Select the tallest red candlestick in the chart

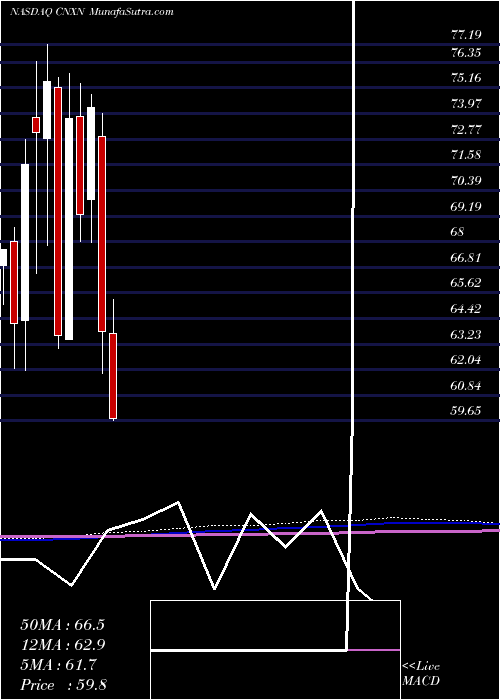pyautogui.click(x=58, y=211)
